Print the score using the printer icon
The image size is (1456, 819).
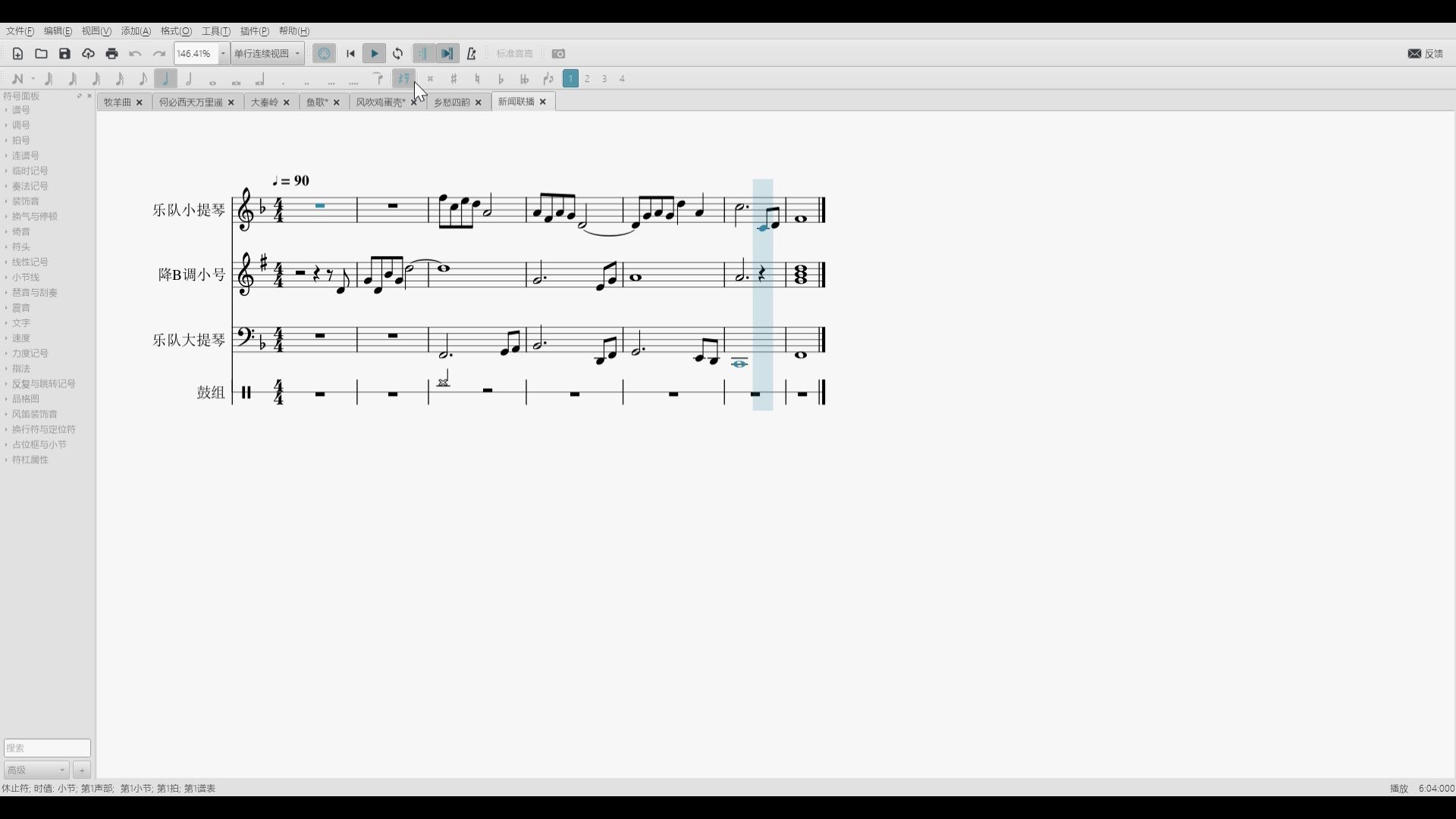click(111, 54)
